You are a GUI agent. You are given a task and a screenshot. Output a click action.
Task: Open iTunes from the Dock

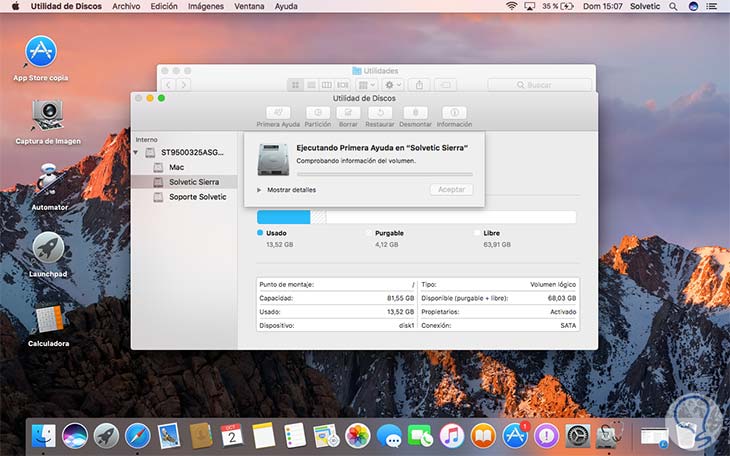tap(452, 436)
